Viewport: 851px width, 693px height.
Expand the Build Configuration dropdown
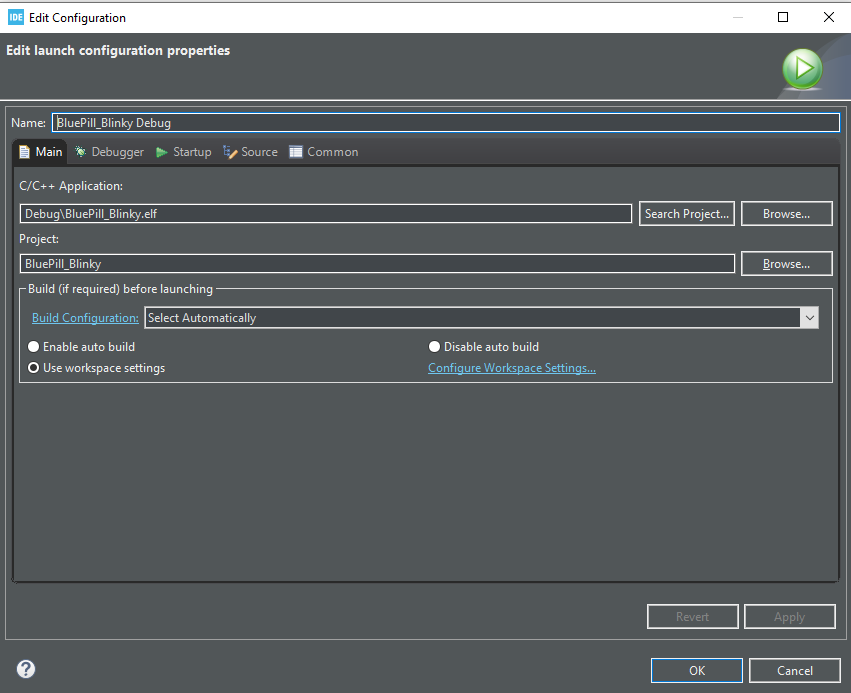click(809, 318)
